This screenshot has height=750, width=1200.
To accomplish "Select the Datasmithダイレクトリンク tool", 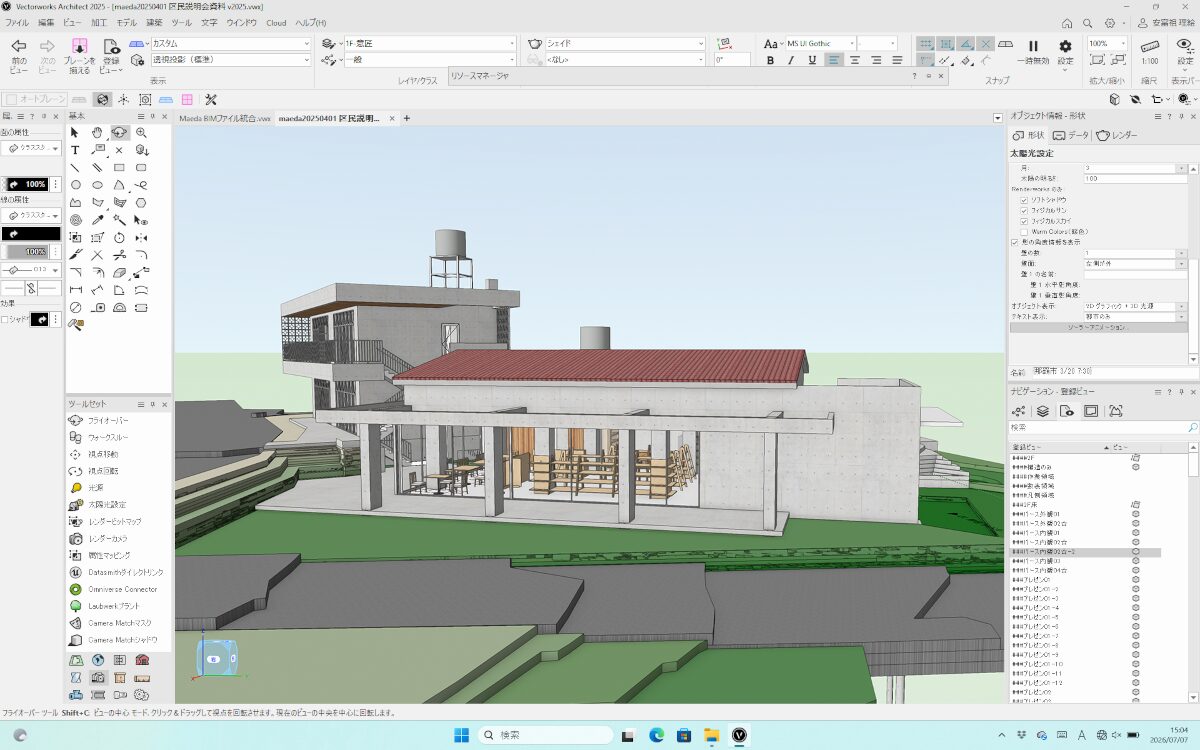I will (125, 572).
